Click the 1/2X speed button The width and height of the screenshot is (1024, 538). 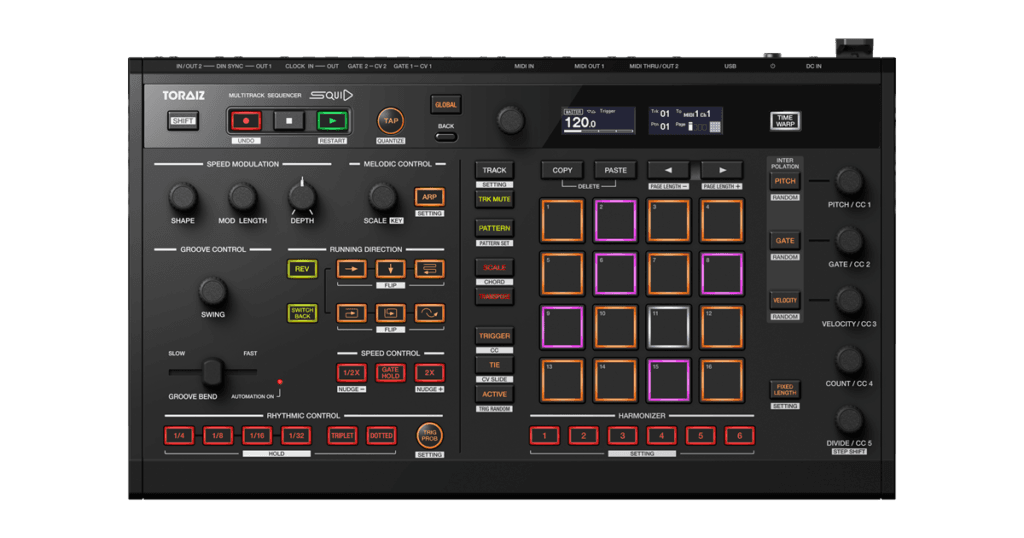click(x=351, y=373)
